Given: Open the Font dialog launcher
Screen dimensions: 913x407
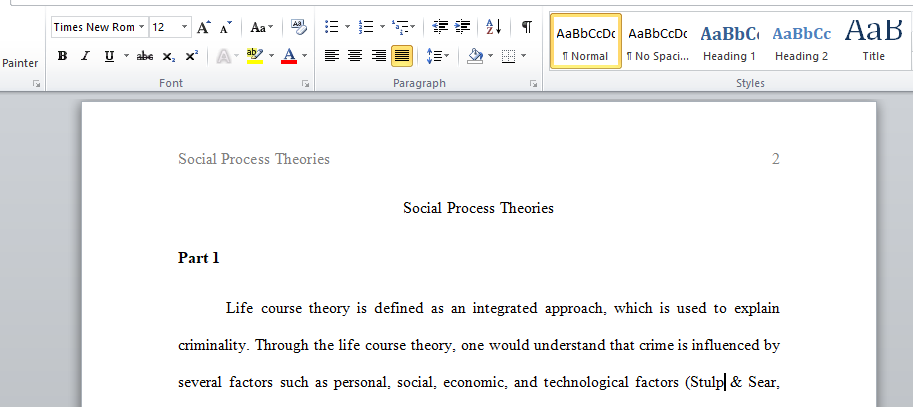Looking at the screenshot, I should pos(305,84).
